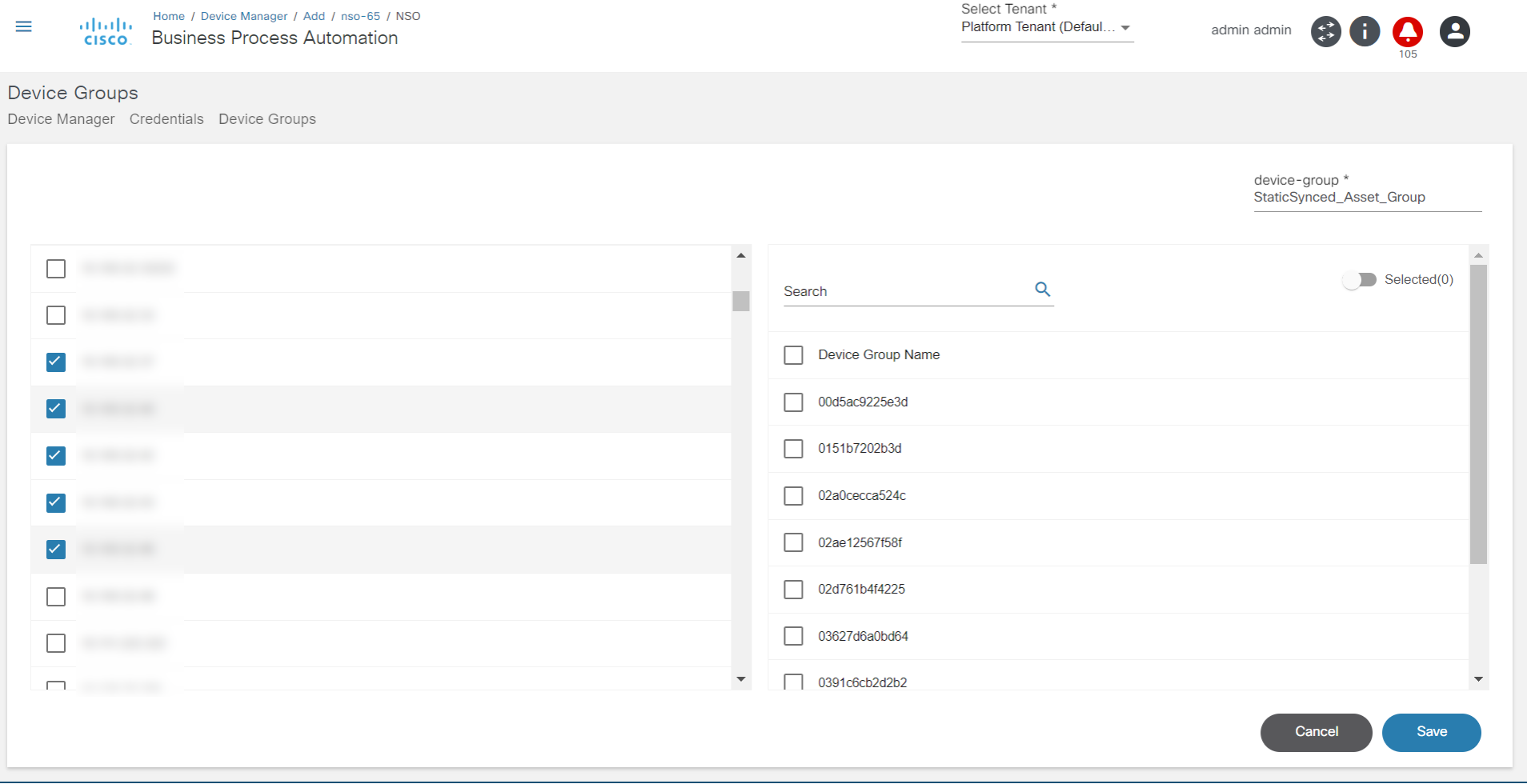Toggle the Selected(0) switch
This screenshot has height=784, width=1527.
point(1359,280)
